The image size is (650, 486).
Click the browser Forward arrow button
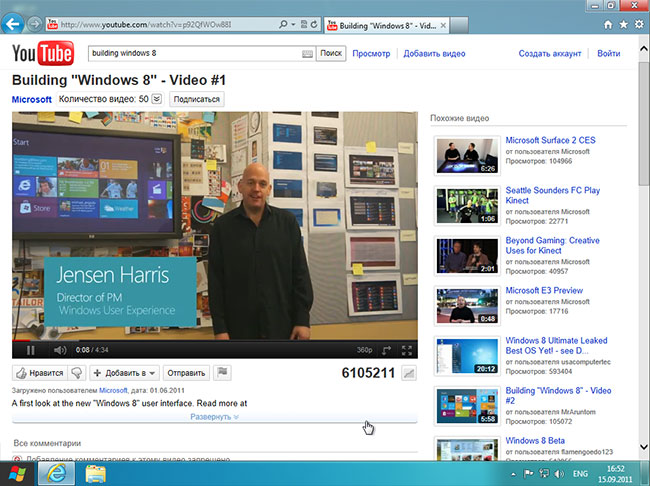coord(34,24)
